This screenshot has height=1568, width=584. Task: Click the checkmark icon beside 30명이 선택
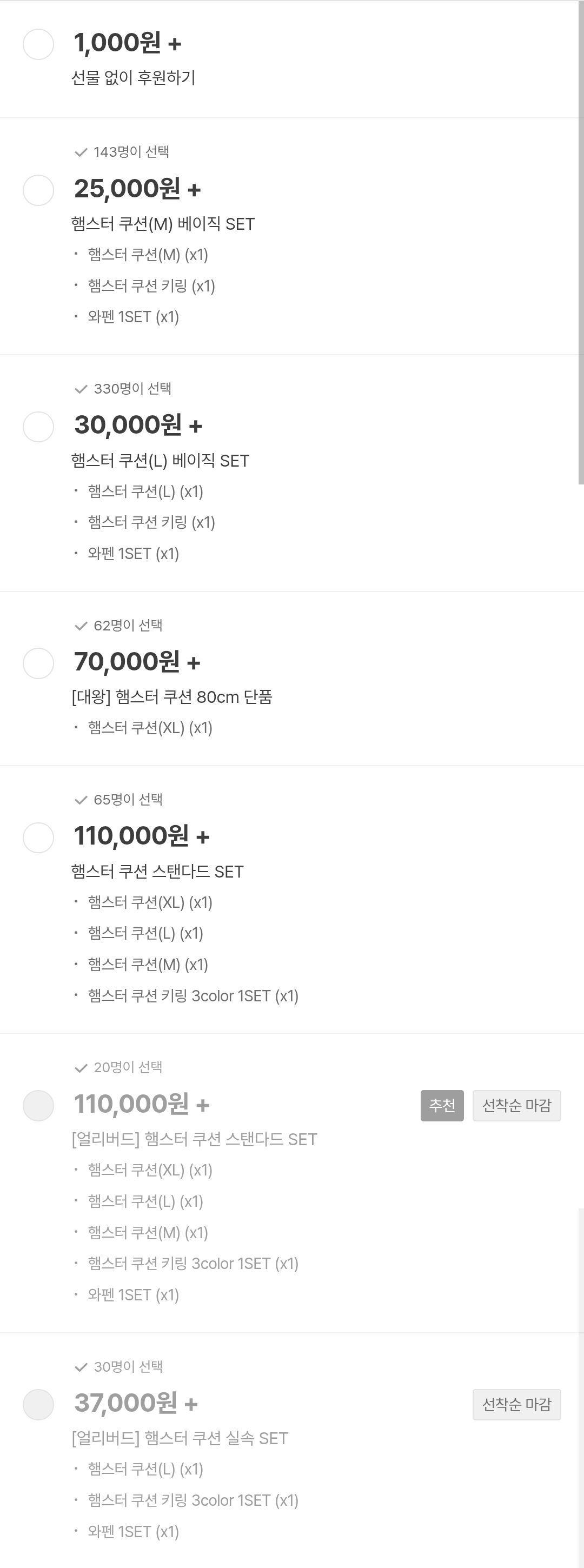(x=81, y=1367)
